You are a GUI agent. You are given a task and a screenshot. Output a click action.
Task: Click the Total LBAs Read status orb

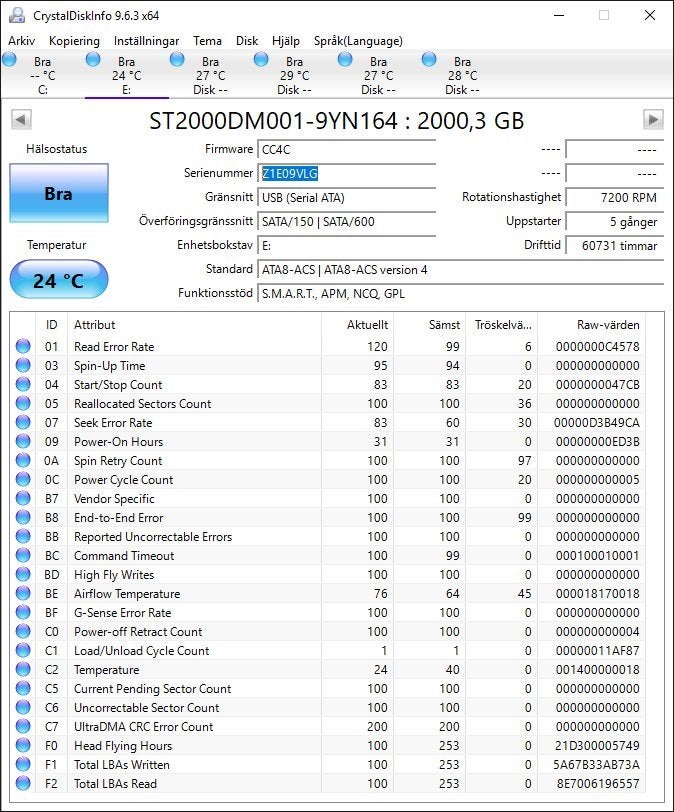pyautogui.click(x=23, y=784)
